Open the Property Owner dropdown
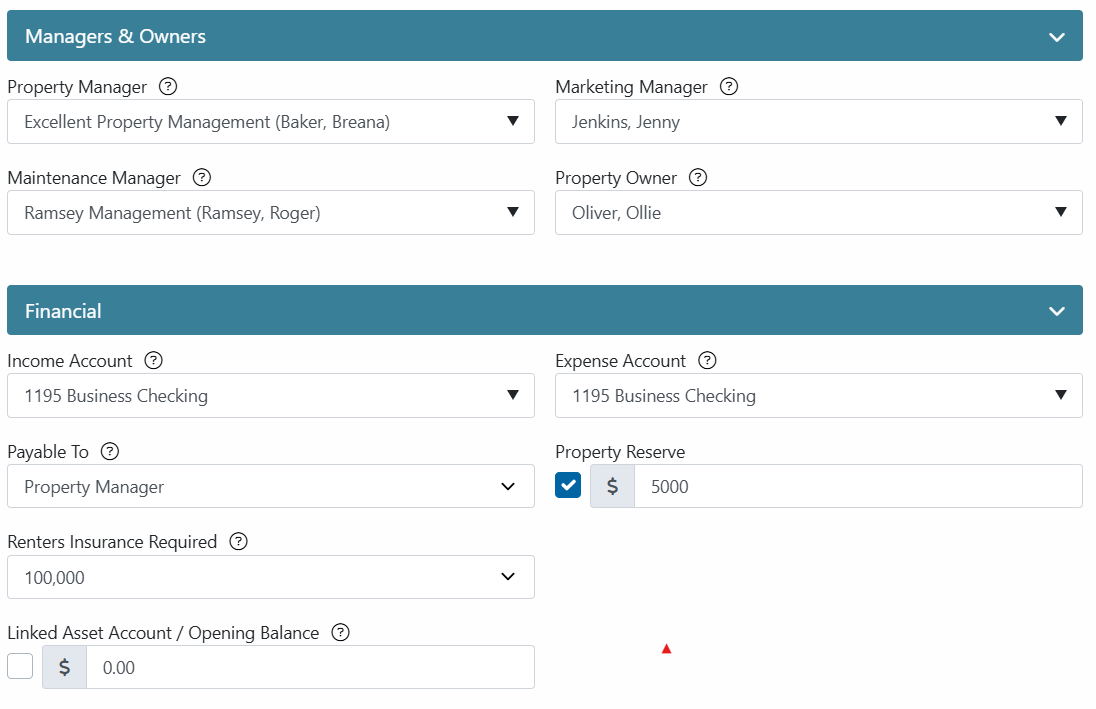1096x709 pixels. (819, 213)
